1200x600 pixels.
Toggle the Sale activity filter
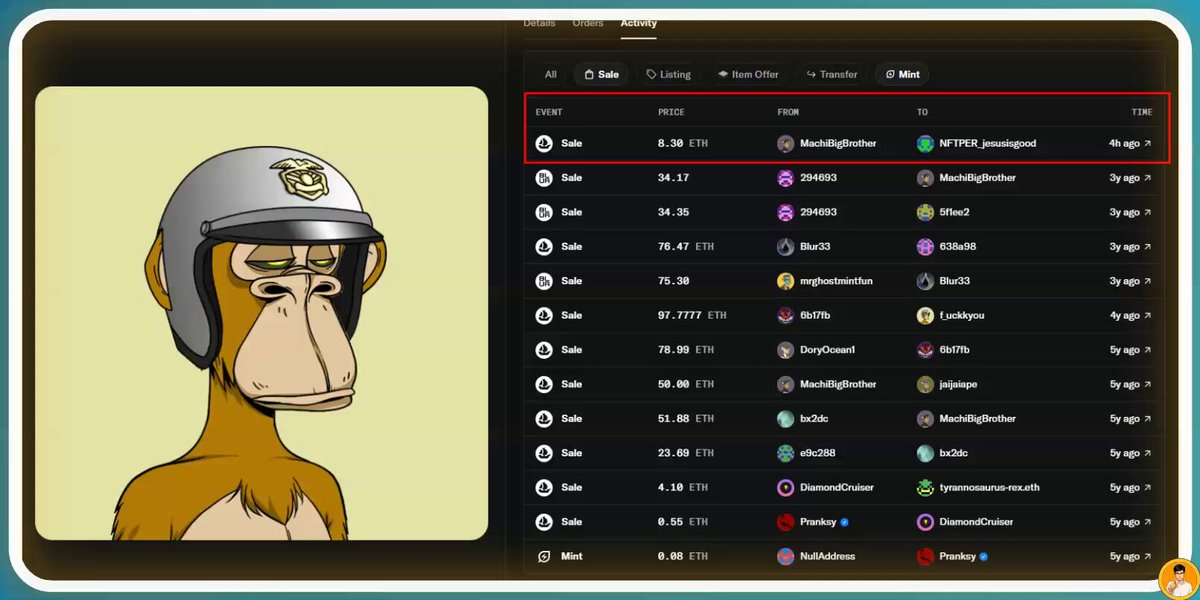coord(601,74)
